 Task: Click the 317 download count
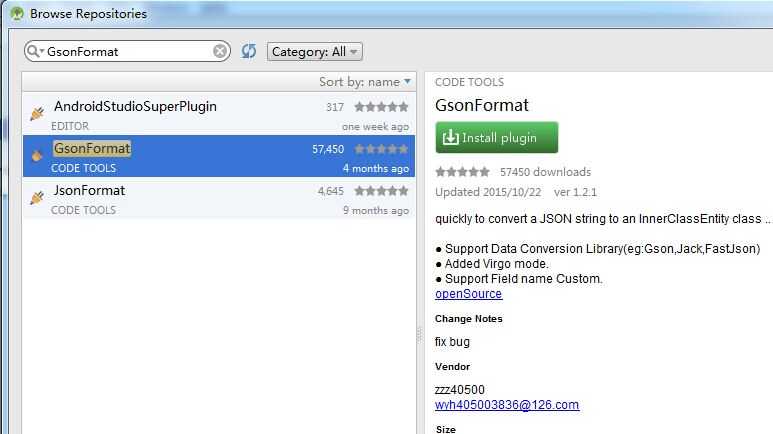pyautogui.click(x=335, y=107)
